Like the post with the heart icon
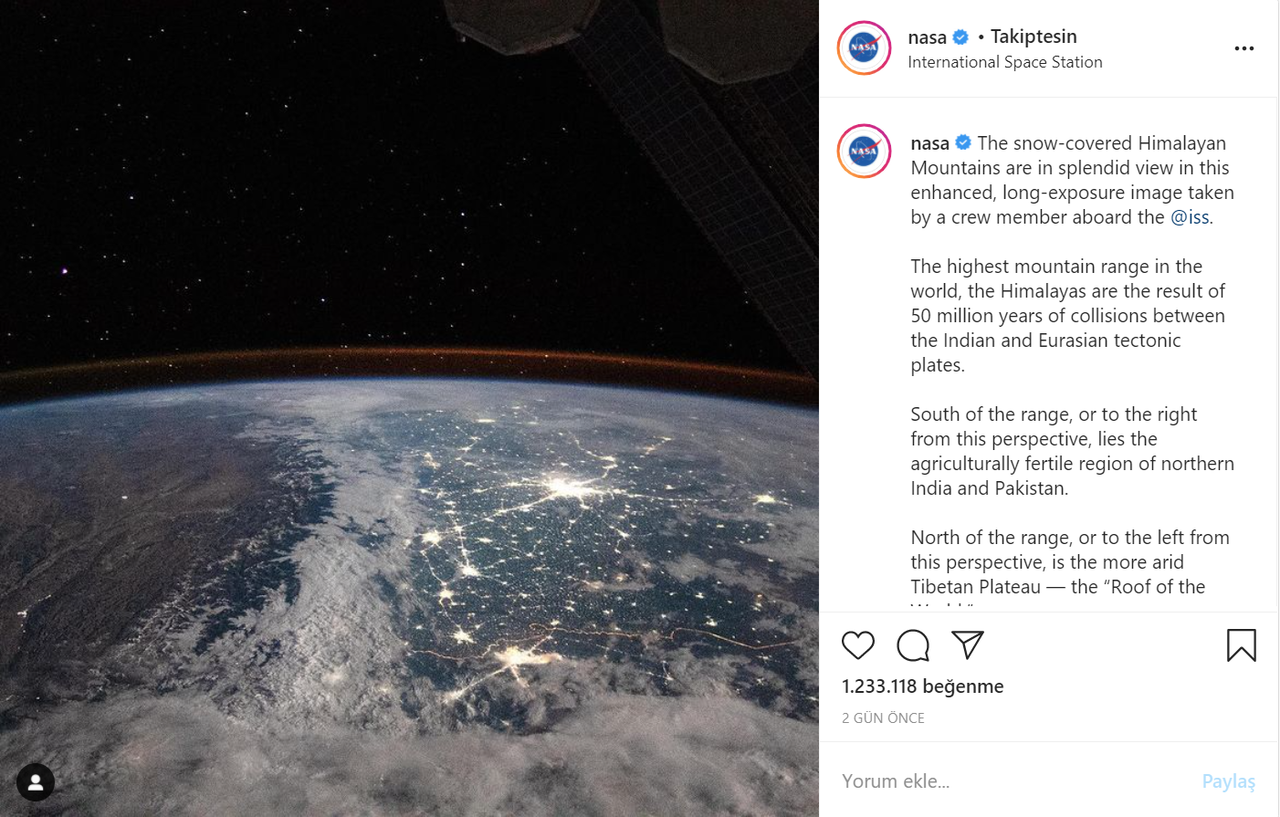This screenshot has height=817, width=1280. pos(858,646)
